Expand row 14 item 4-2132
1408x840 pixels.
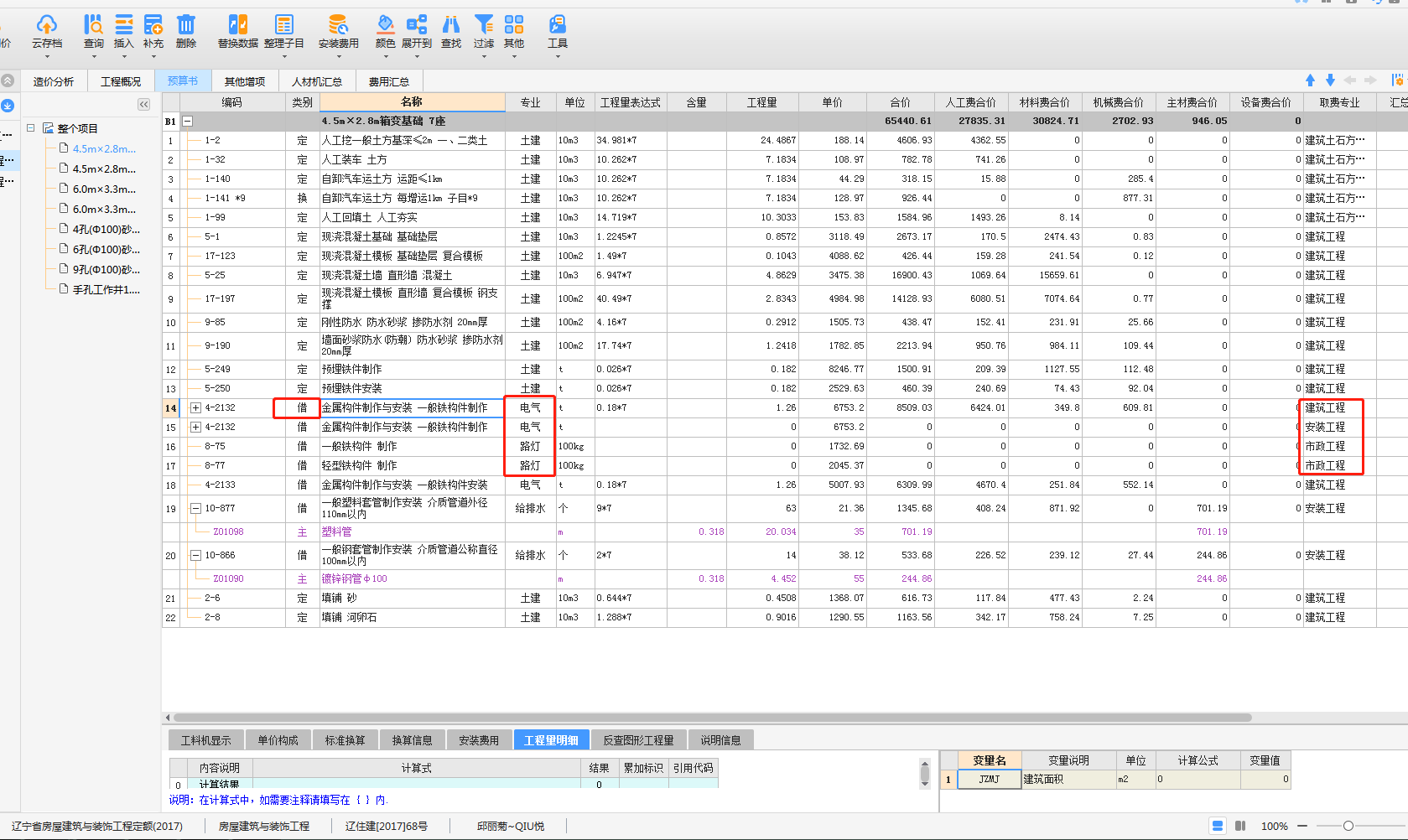click(195, 408)
